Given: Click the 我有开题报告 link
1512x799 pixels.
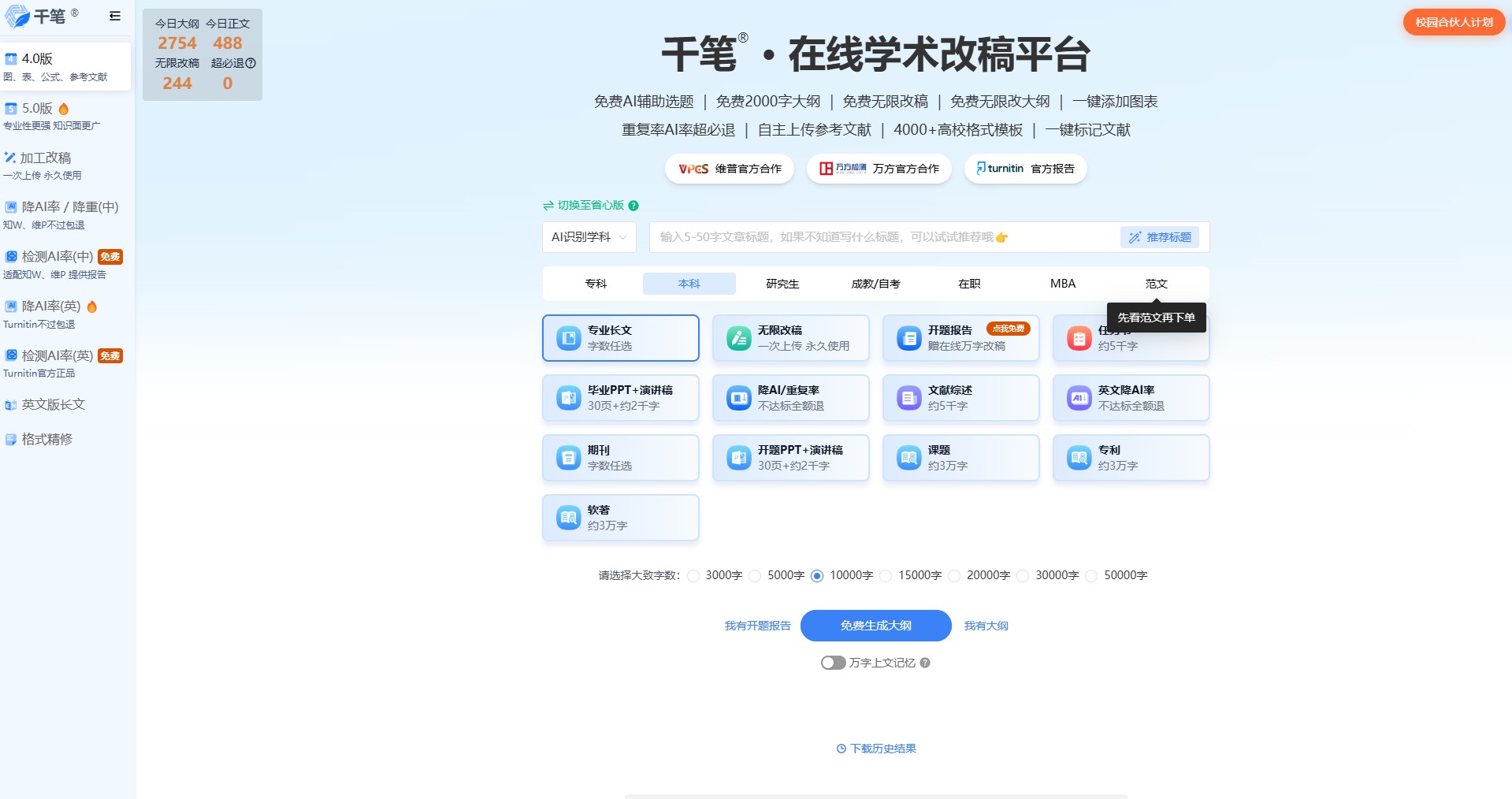Looking at the screenshot, I should pos(757,626).
